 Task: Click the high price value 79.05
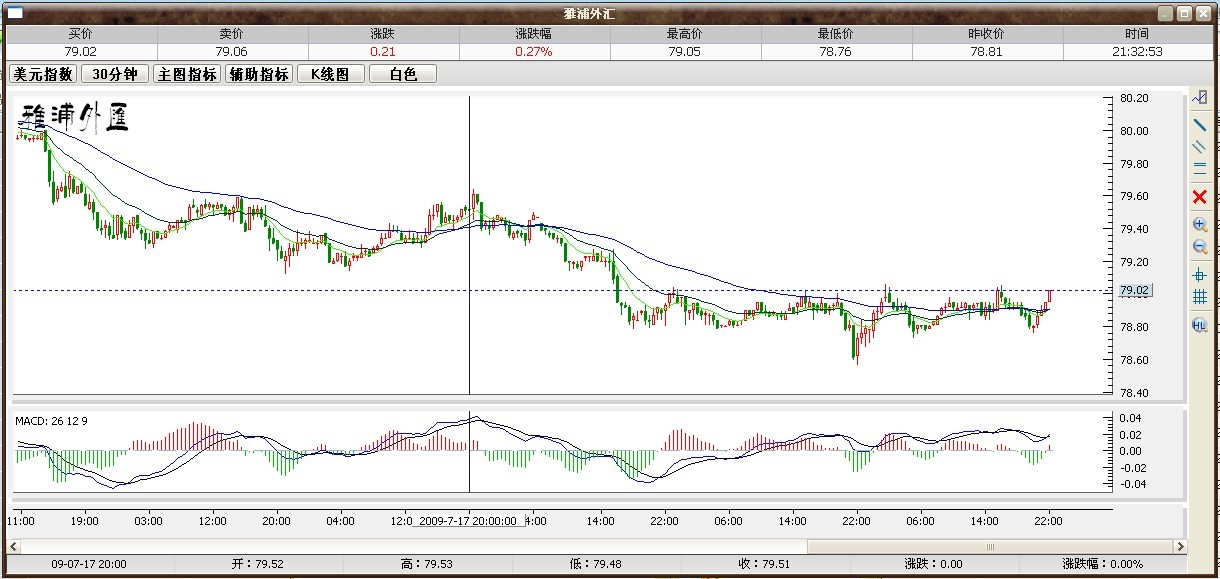point(685,51)
